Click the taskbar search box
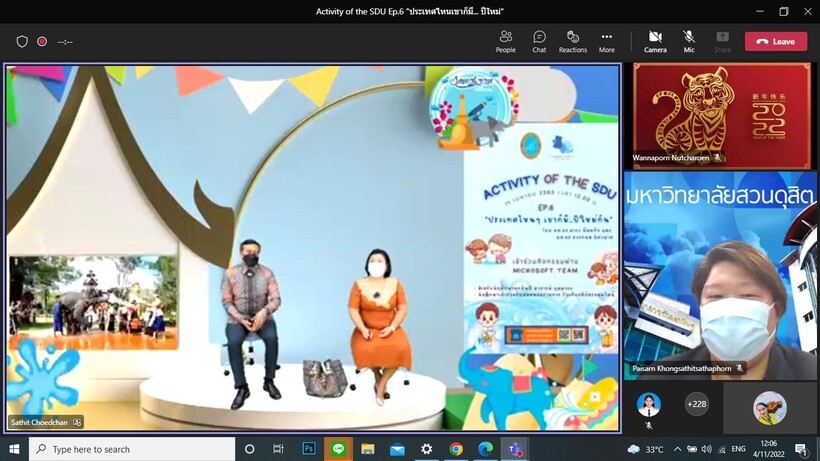This screenshot has width=820, height=461. click(132, 450)
